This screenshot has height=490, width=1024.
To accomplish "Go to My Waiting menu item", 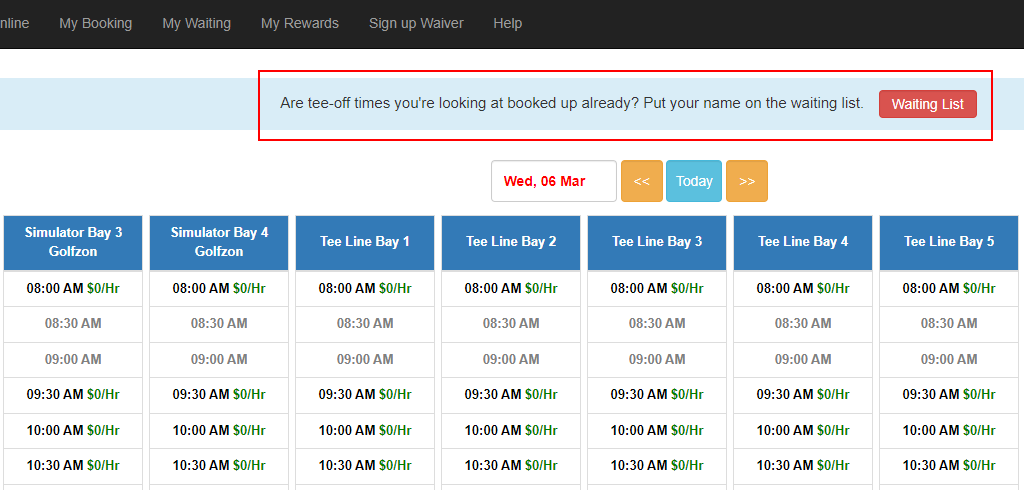I will 196,23.
